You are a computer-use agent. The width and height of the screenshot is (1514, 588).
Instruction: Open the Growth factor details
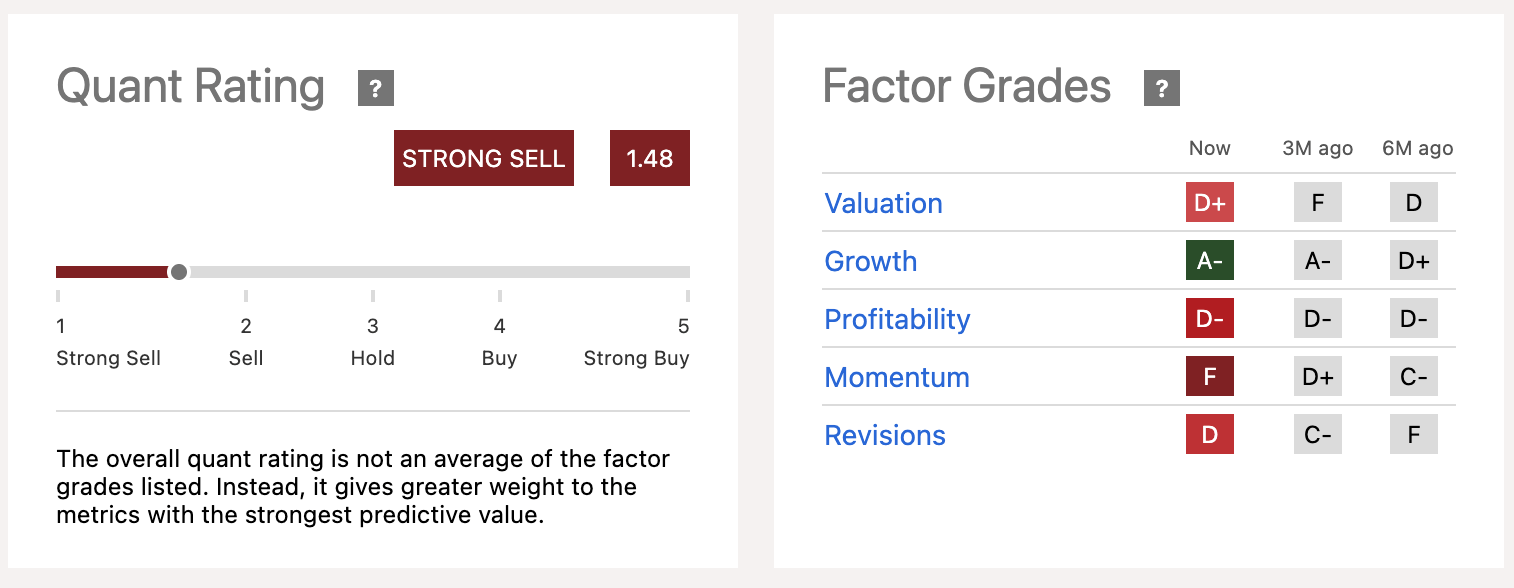(x=870, y=261)
